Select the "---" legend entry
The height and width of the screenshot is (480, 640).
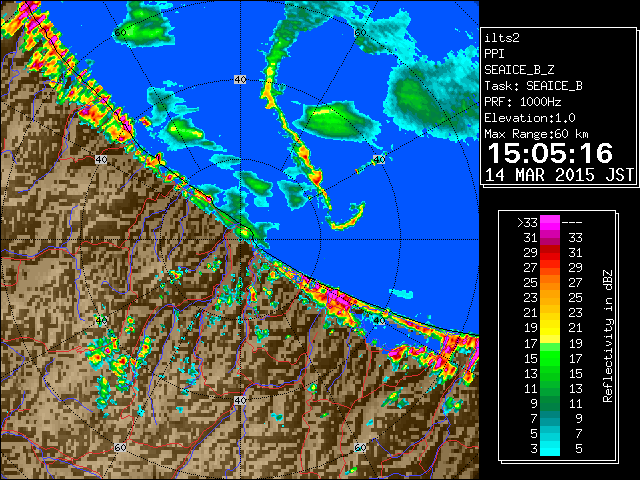tap(571, 223)
